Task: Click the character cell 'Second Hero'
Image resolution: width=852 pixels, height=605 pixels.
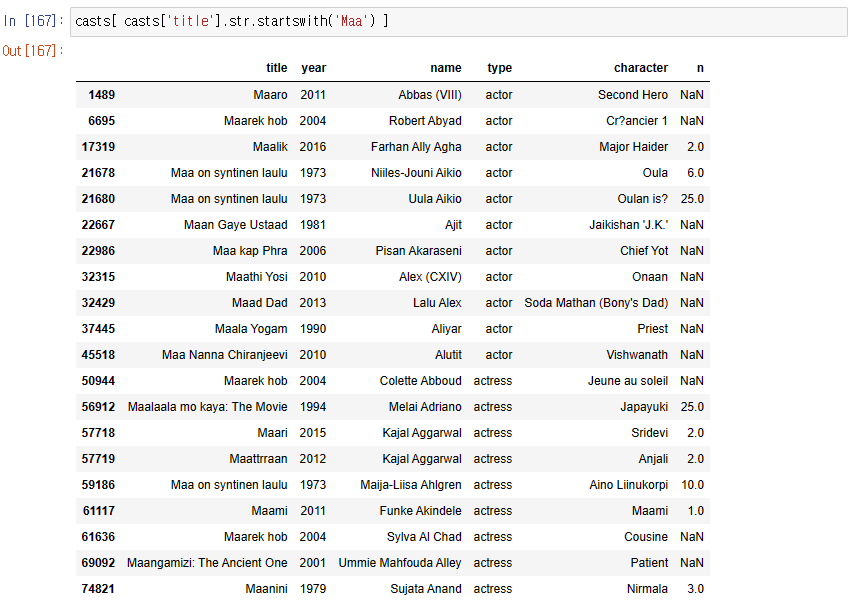Action: click(633, 95)
